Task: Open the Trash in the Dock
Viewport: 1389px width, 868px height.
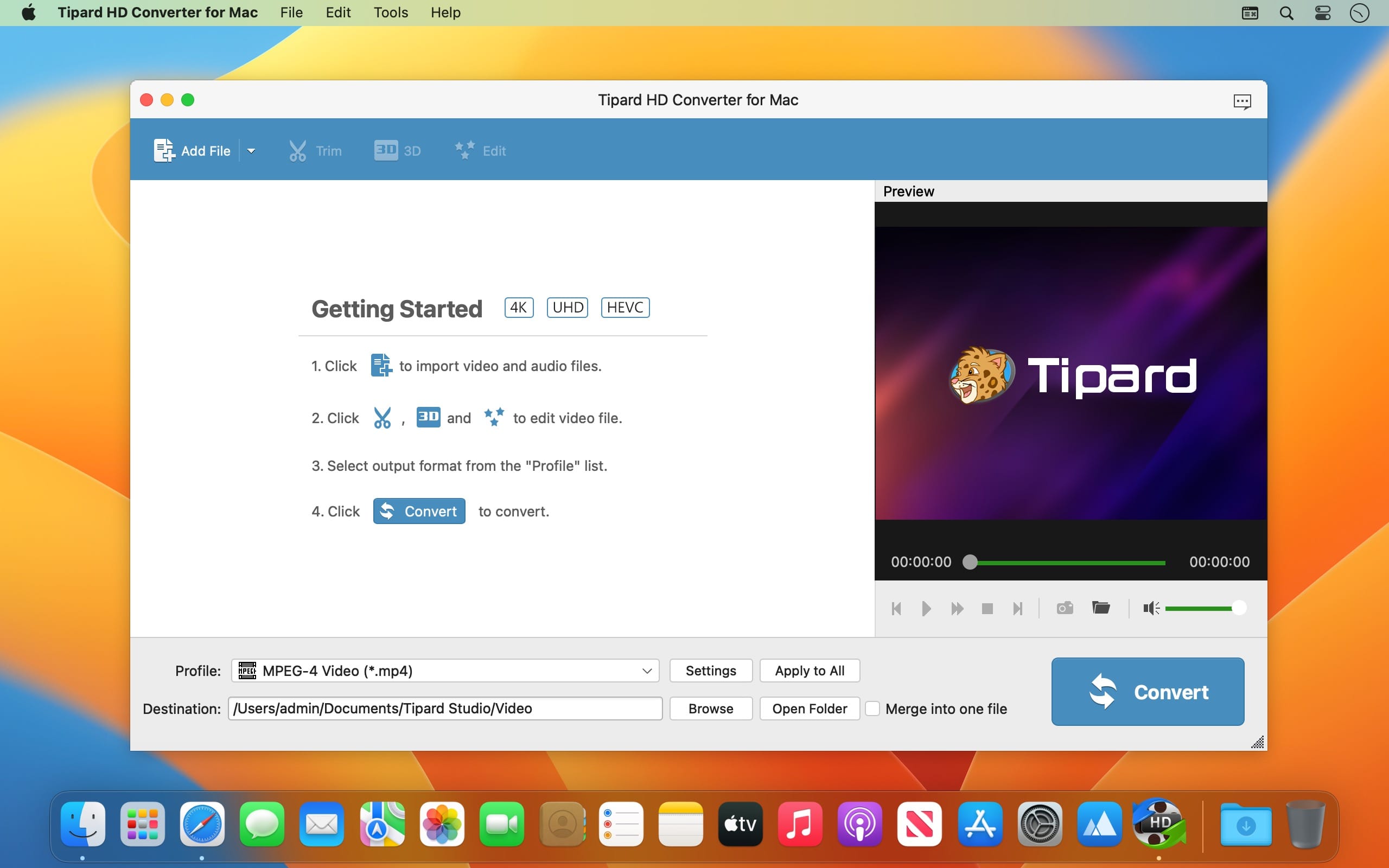Action: point(1305,824)
